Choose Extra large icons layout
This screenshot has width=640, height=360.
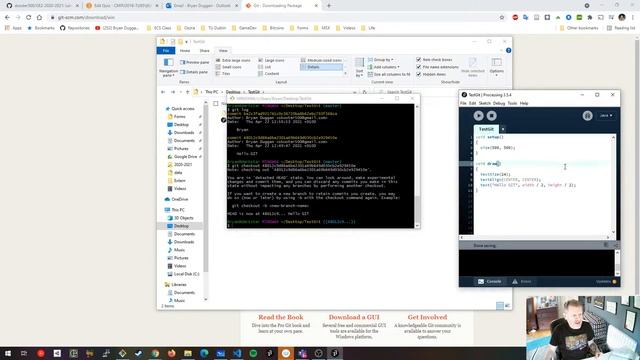[233, 60]
